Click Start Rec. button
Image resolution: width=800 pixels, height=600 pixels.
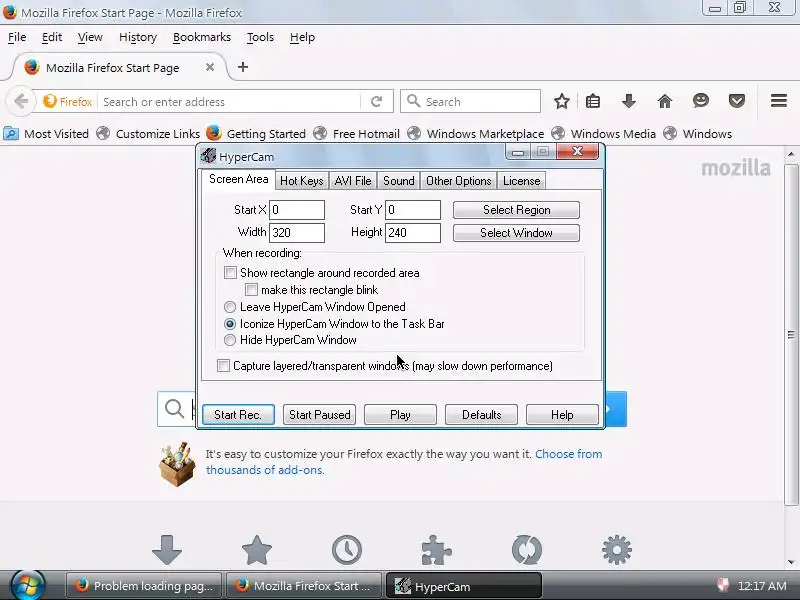tap(238, 414)
